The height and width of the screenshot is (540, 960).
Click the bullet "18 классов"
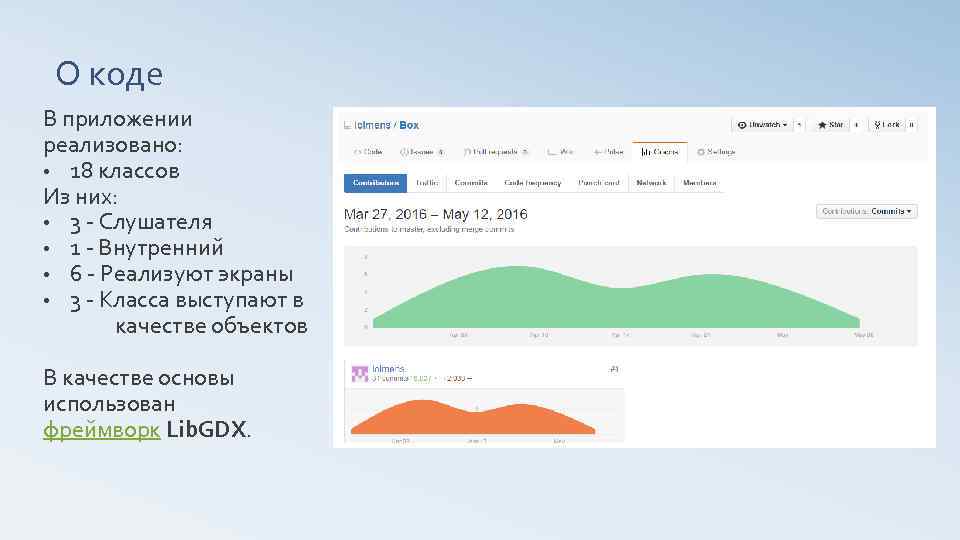pos(125,171)
